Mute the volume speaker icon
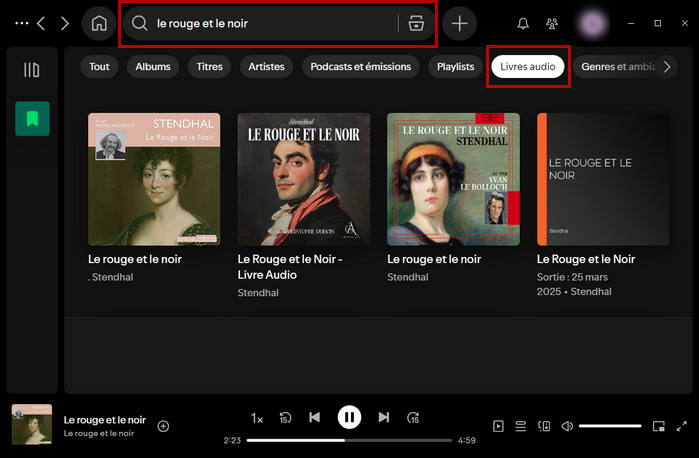 pos(567,426)
